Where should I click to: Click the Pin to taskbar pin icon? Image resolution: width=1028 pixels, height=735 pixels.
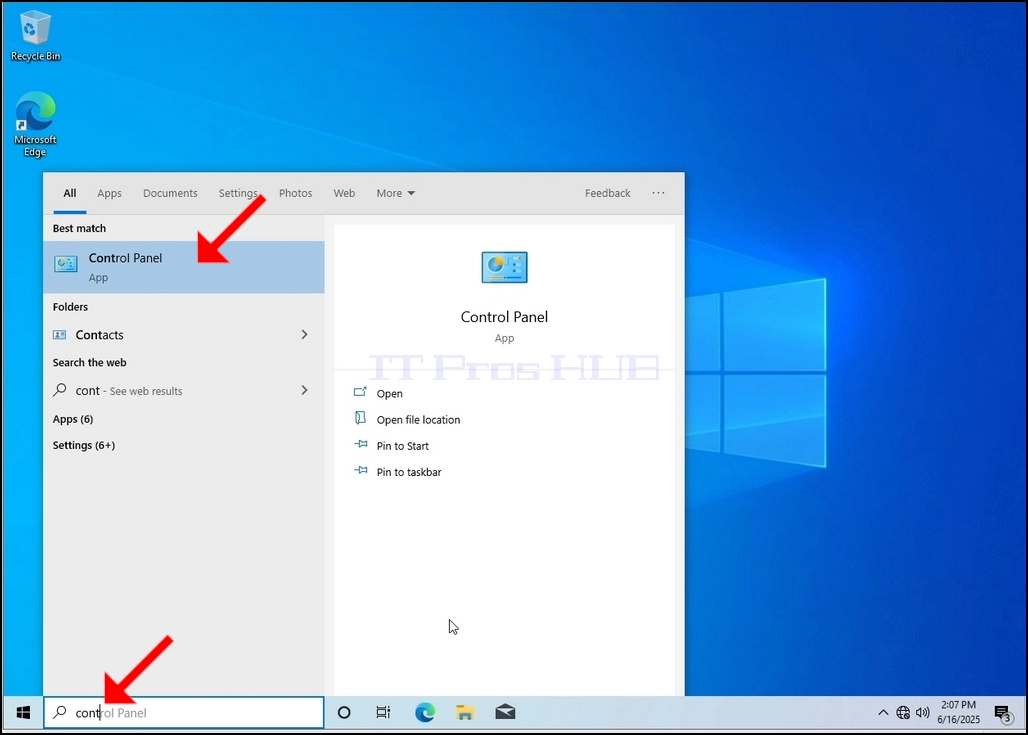point(361,471)
